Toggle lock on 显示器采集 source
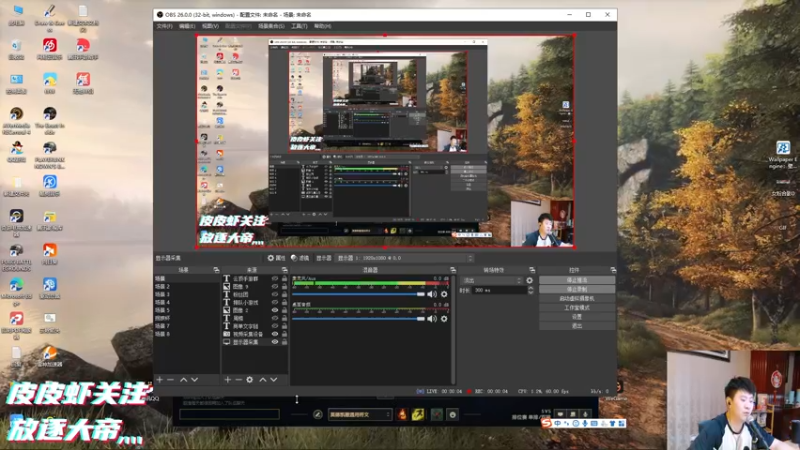Viewport: 800px width, 450px height. (284, 342)
